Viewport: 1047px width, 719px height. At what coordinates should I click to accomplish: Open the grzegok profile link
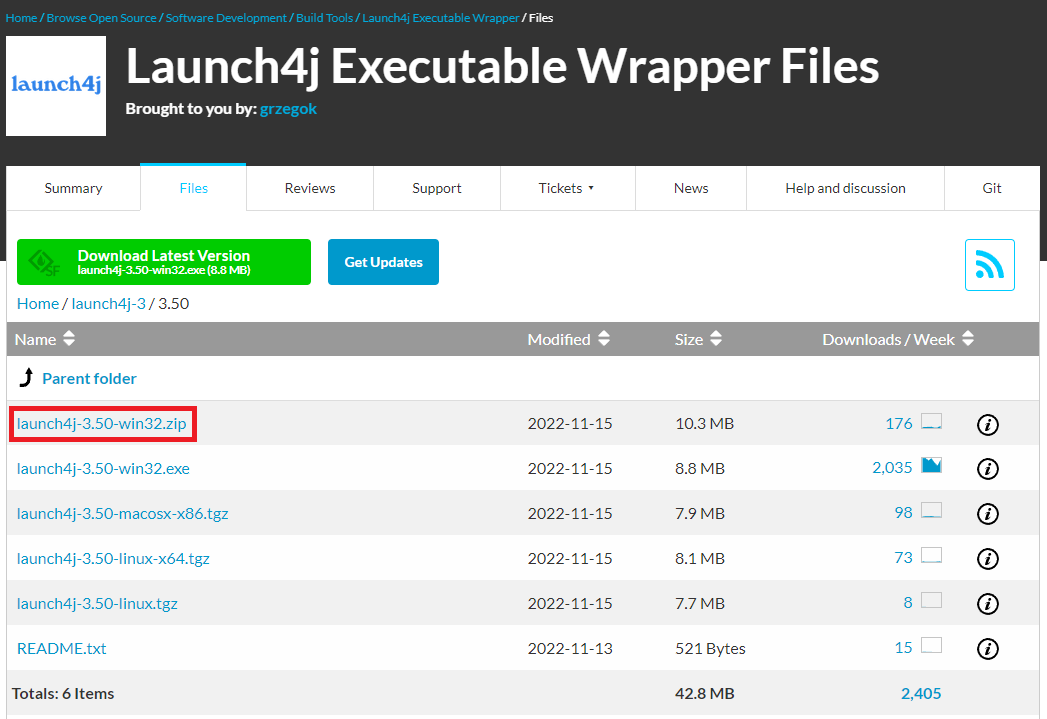pos(288,109)
